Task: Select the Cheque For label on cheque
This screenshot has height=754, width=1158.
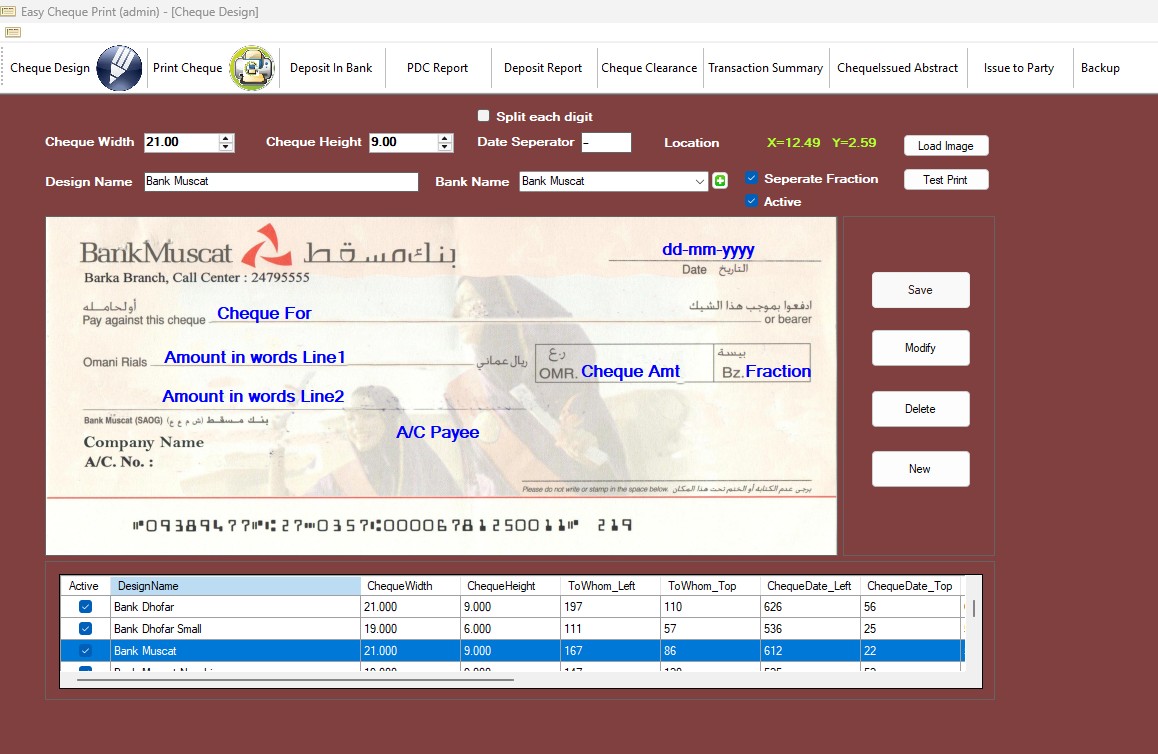Action: (x=264, y=313)
